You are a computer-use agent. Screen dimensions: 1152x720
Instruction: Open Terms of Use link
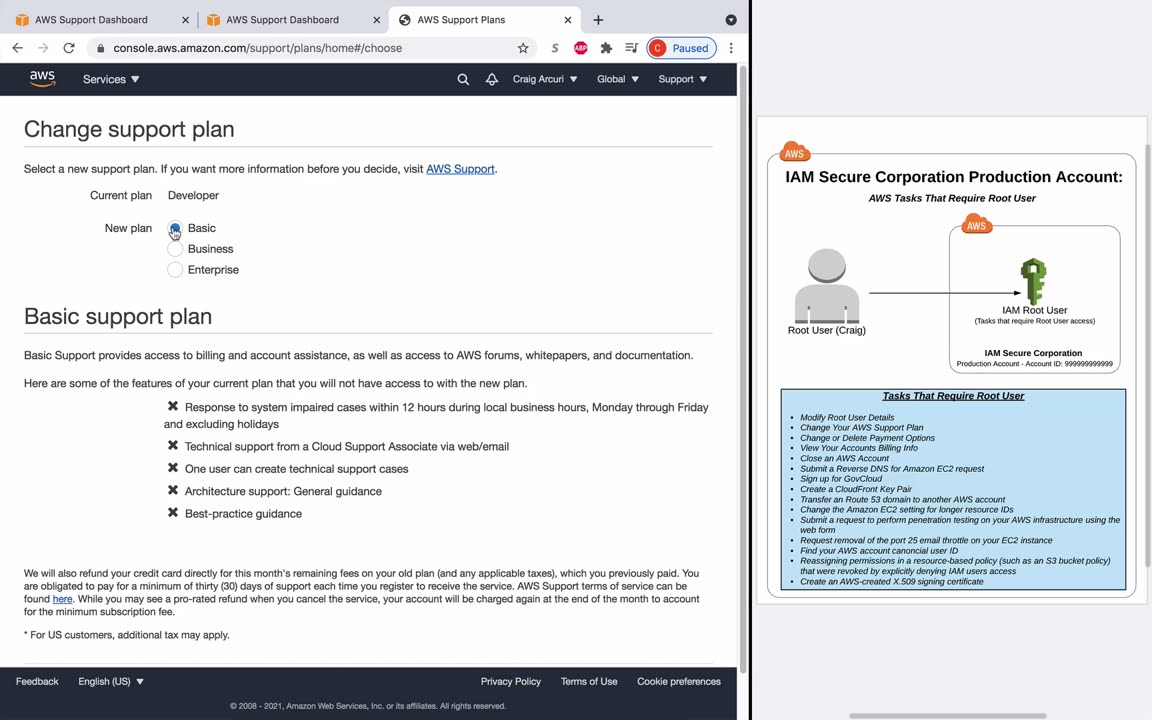[x=589, y=682]
